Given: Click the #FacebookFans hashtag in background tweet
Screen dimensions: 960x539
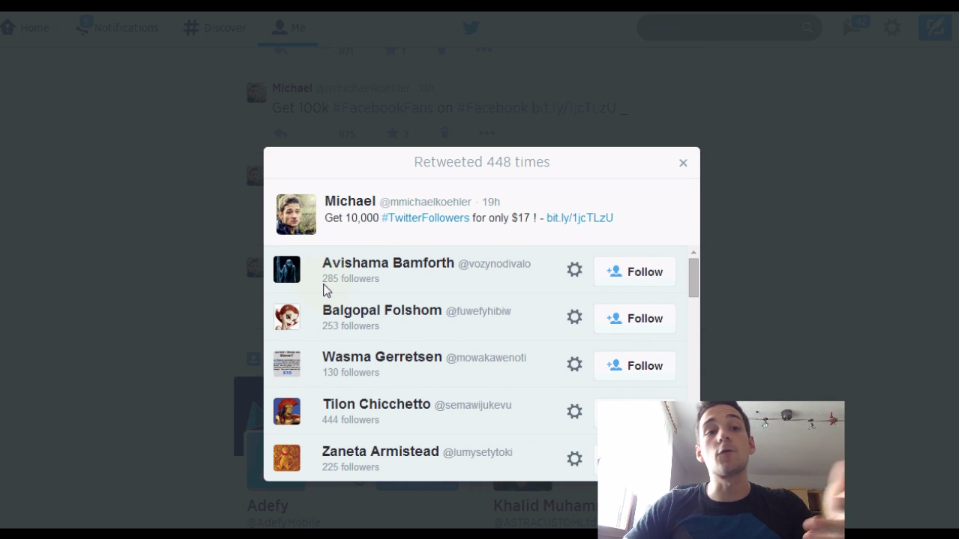Looking at the screenshot, I should coord(383,108).
